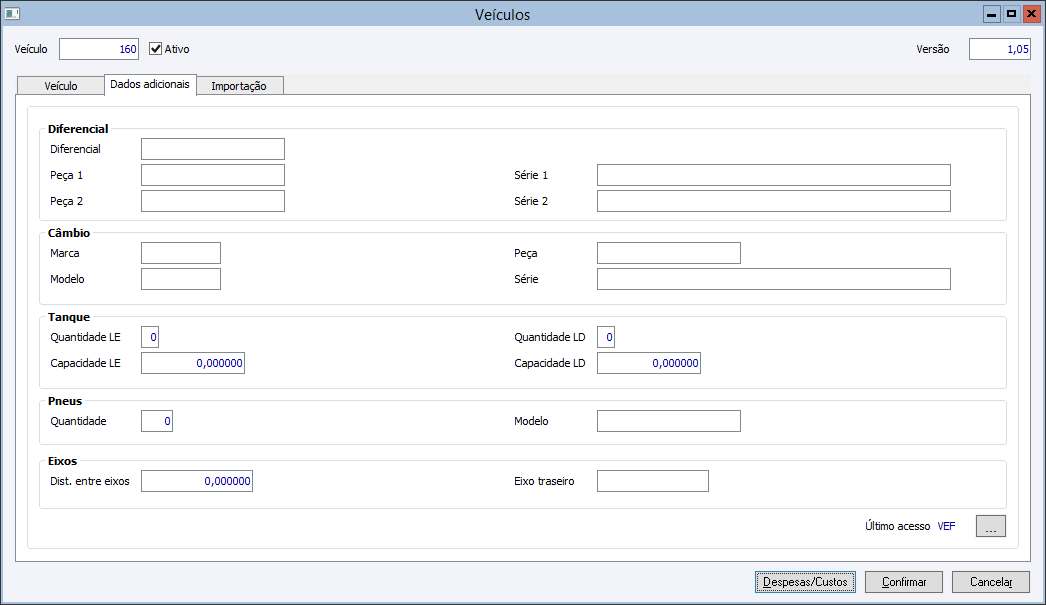
Task: Click the VEF último acesso value
Action: [946, 526]
